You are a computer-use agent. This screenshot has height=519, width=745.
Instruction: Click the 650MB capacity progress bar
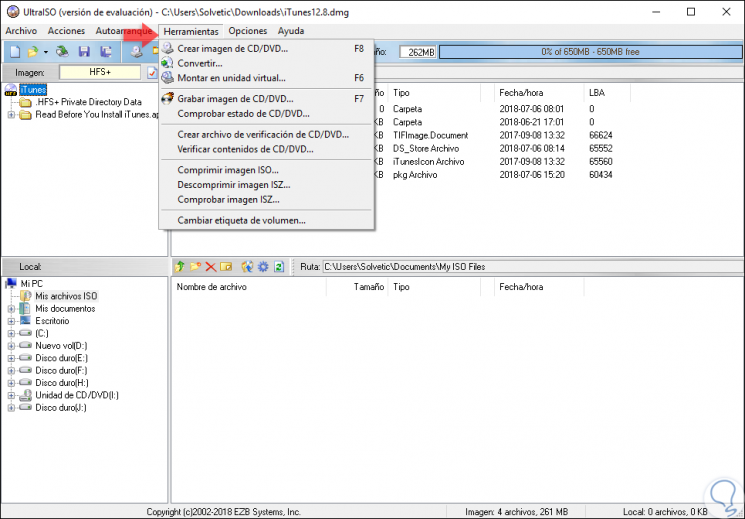point(590,52)
